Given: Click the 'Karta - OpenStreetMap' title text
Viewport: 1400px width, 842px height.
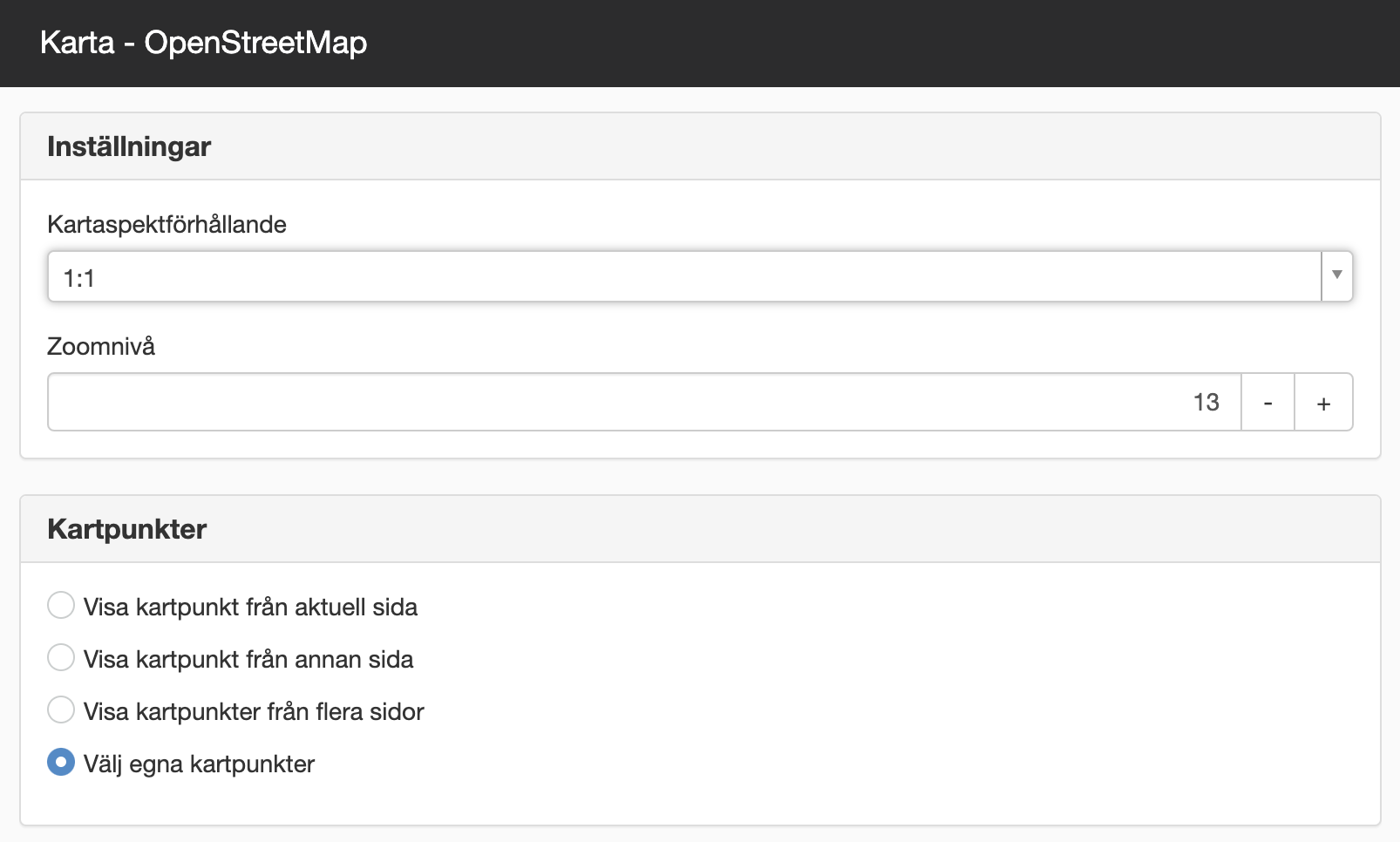Looking at the screenshot, I should tap(203, 43).
